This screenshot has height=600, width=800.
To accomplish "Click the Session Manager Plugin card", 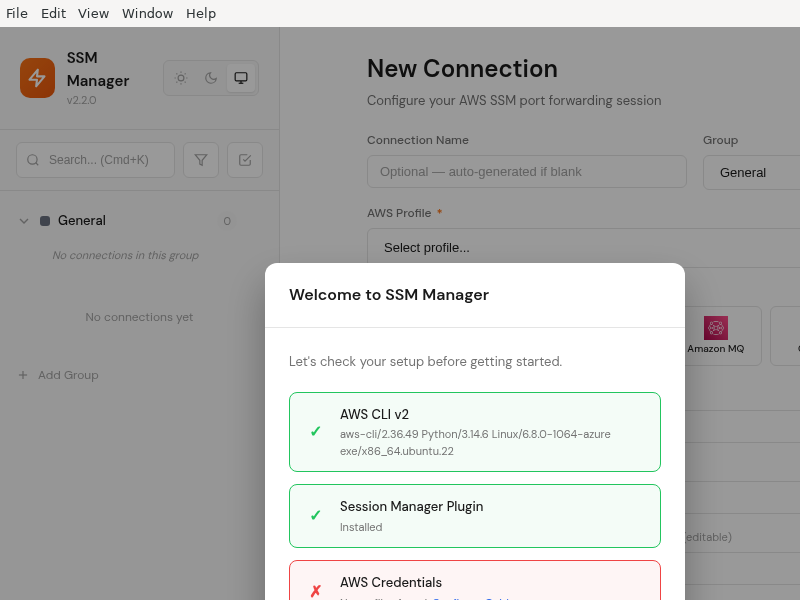I will pos(475,516).
